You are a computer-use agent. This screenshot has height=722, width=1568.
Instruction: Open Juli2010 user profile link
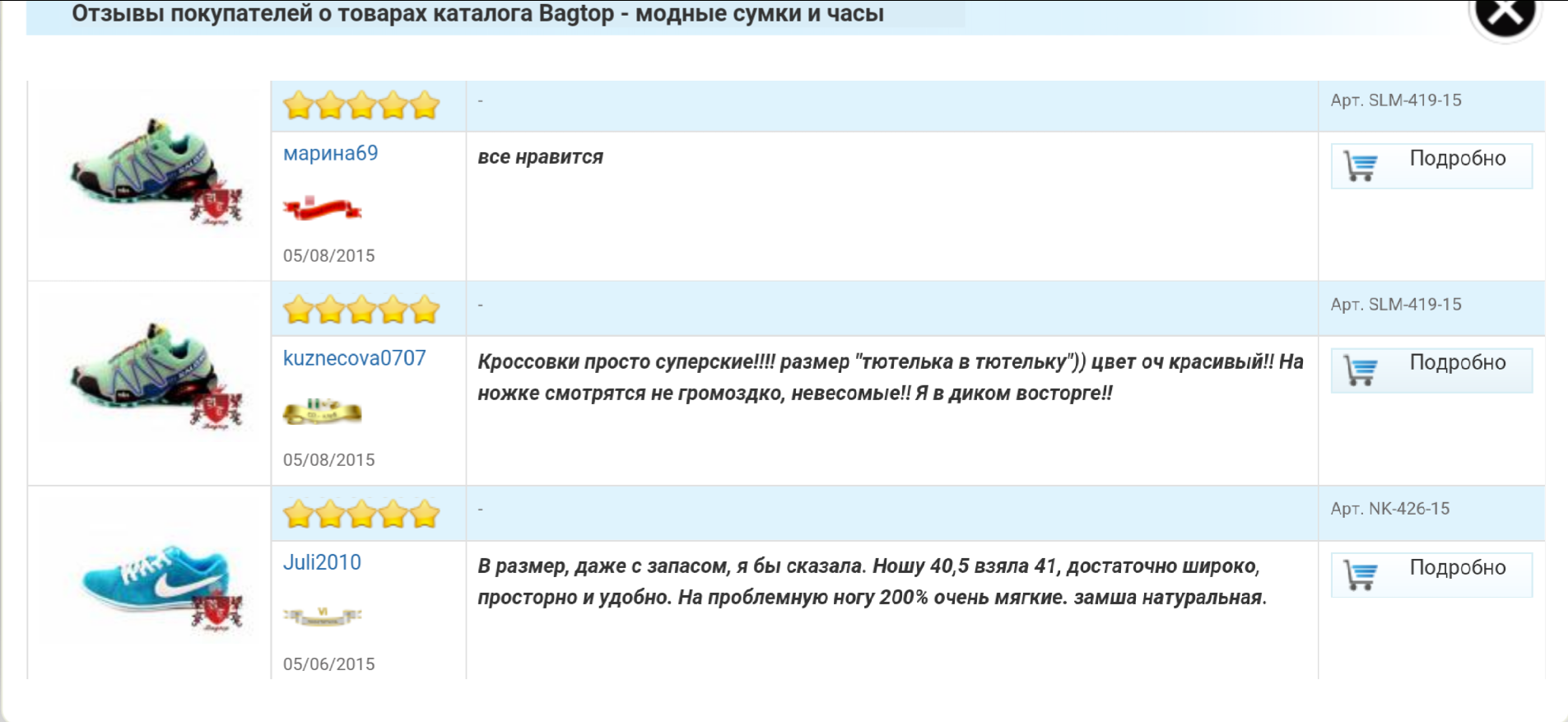click(x=322, y=562)
